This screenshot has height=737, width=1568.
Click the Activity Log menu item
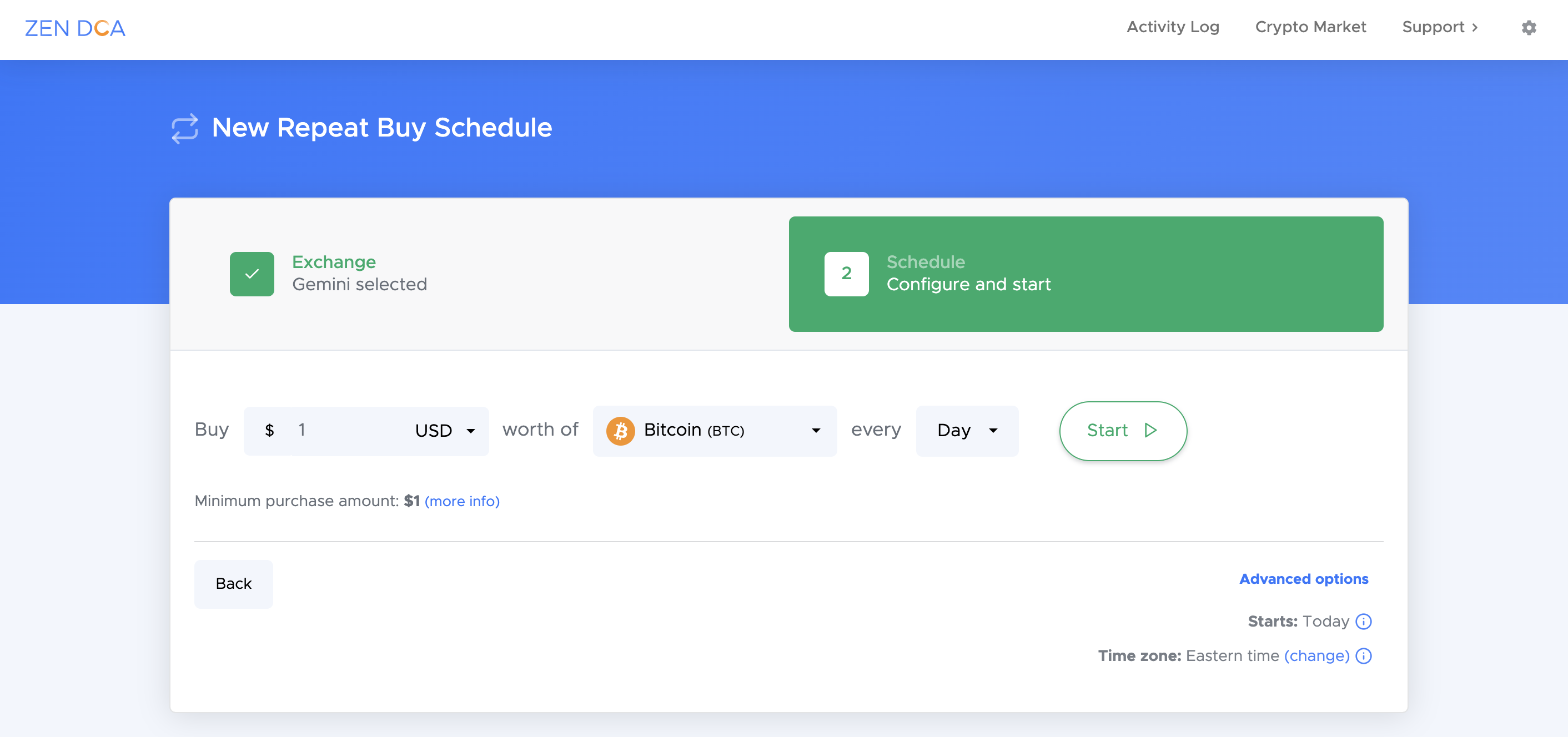1173,28
